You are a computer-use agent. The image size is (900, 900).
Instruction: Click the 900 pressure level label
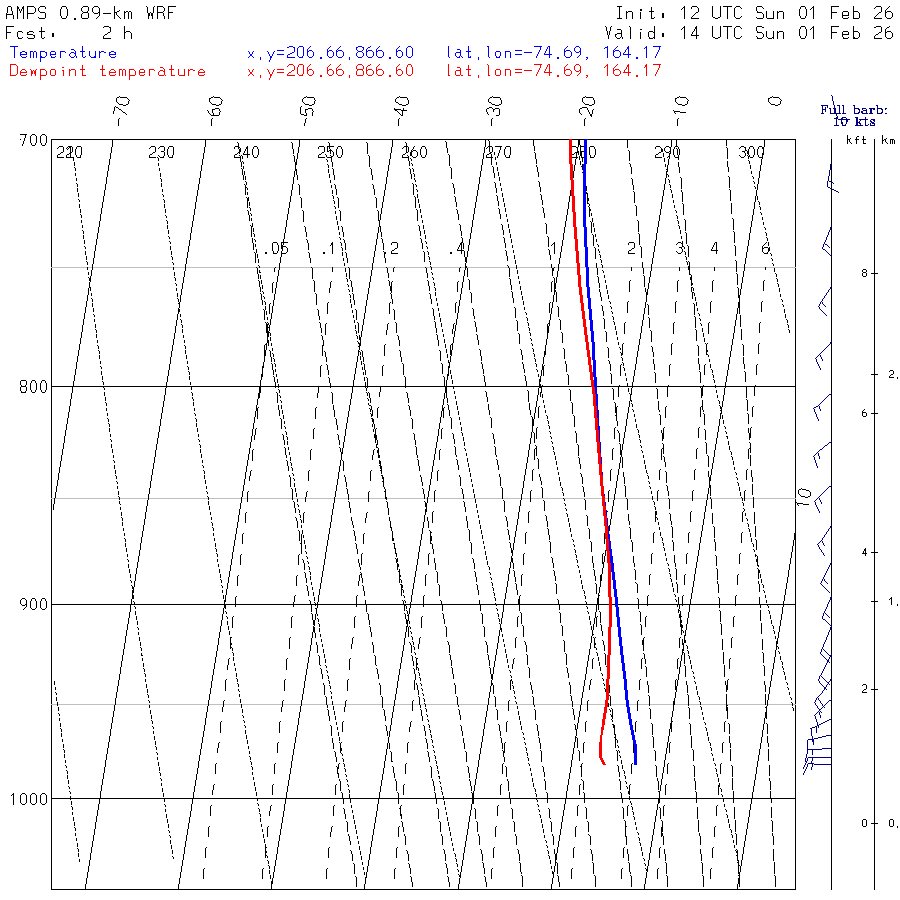pos(33,604)
